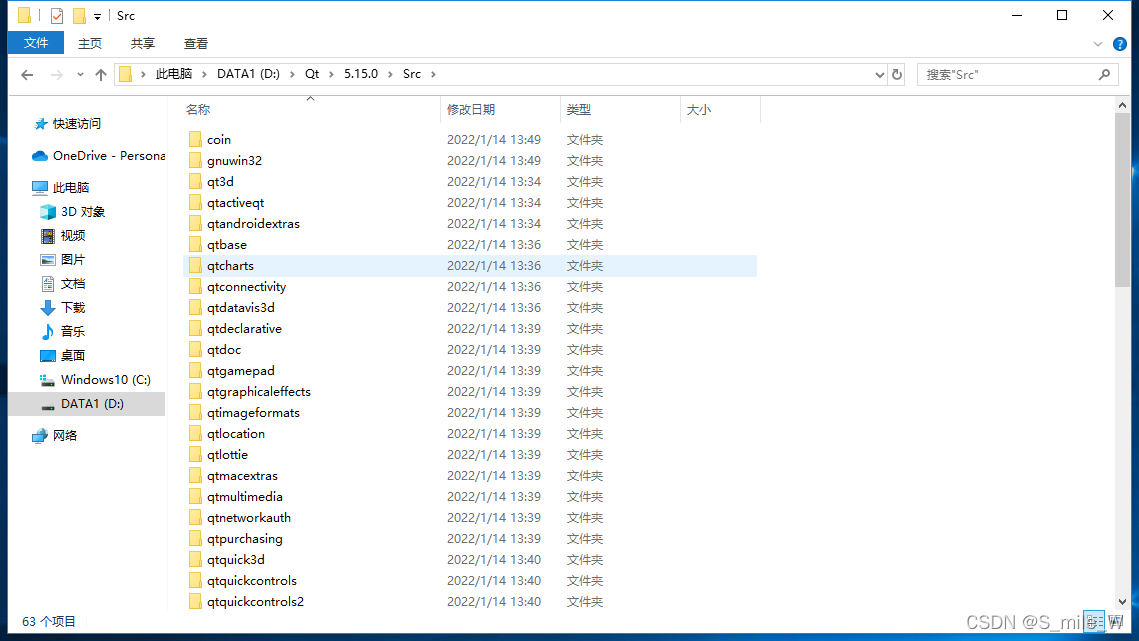Expand the ribbon with chevron
Screen dimensions: 1139x641
(x=1098, y=44)
